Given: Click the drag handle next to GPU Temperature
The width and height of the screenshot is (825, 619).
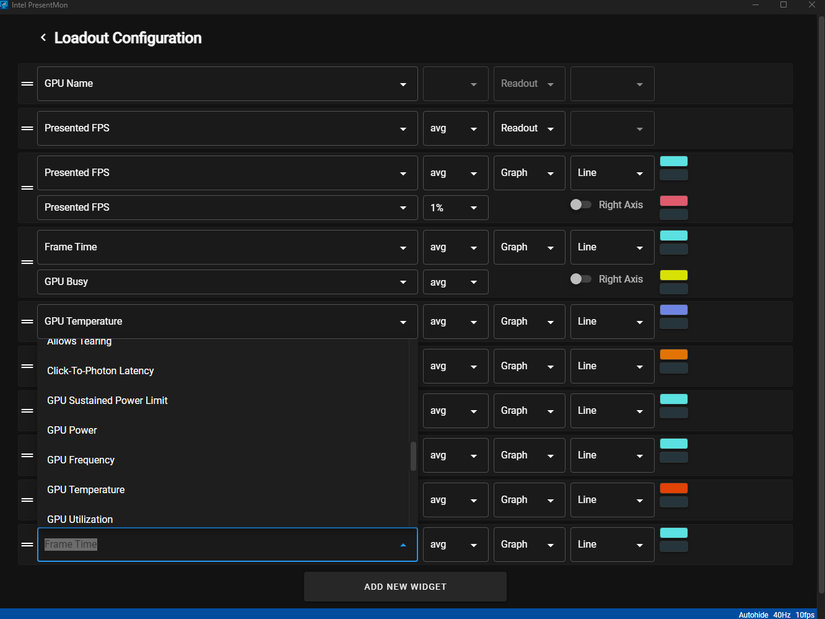Looking at the screenshot, I should pos(26,321).
